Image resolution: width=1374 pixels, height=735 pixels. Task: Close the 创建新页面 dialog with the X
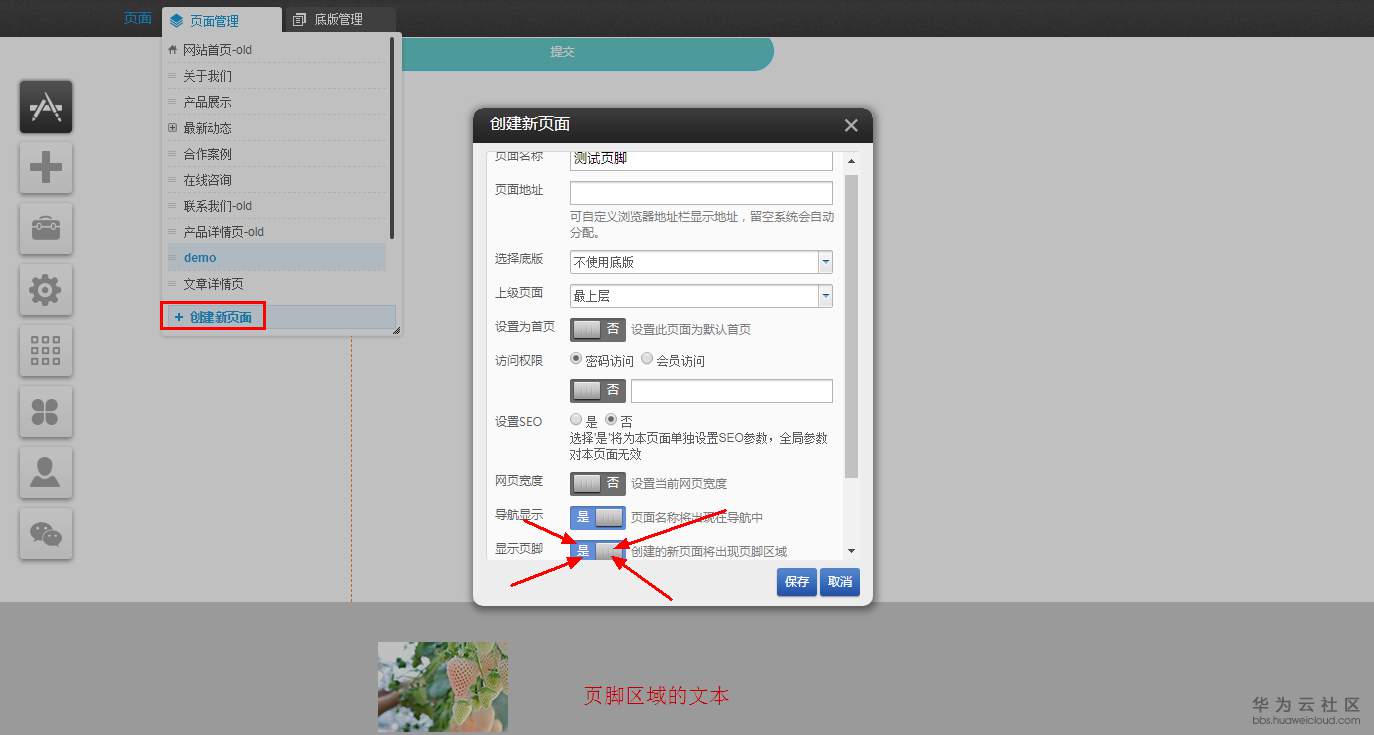click(x=851, y=125)
